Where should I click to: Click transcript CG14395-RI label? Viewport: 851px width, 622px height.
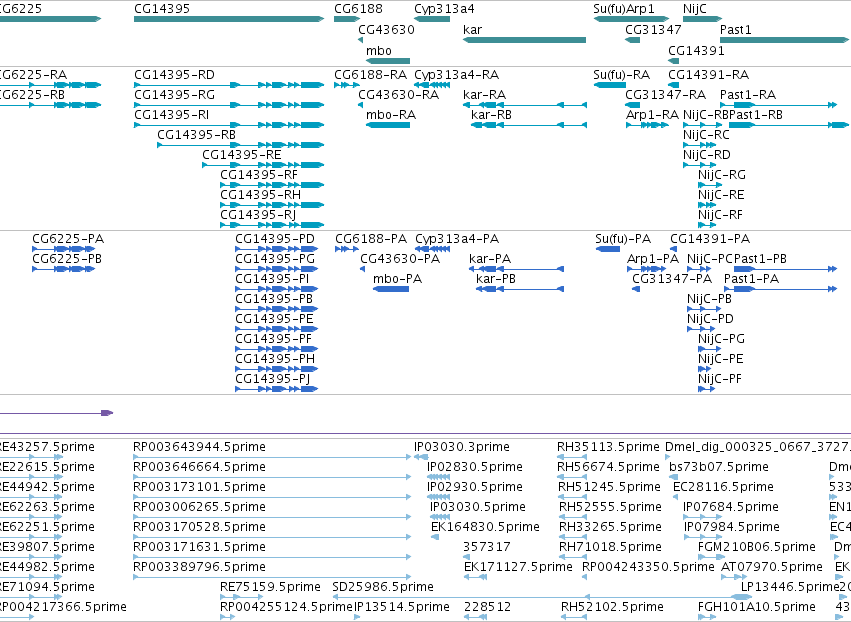click(x=172, y=115)
